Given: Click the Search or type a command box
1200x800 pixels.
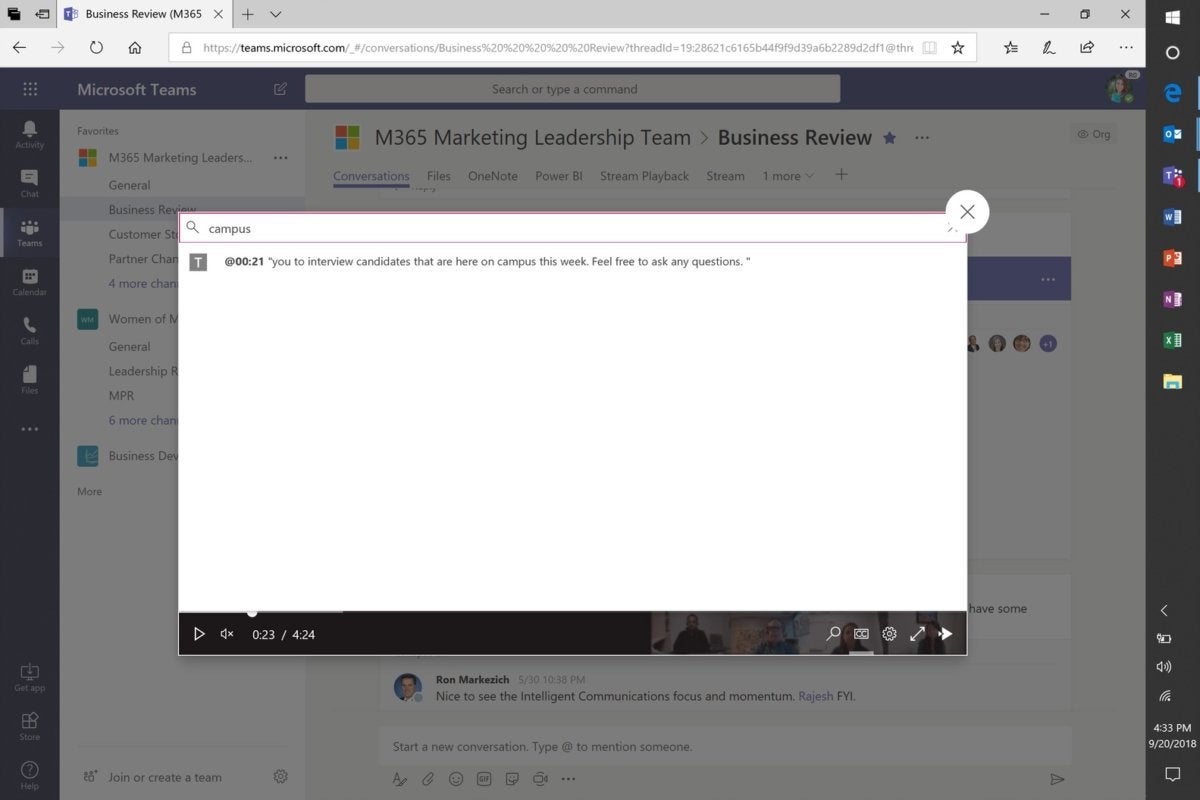Looking at the screenshot, I should [572, 89].
